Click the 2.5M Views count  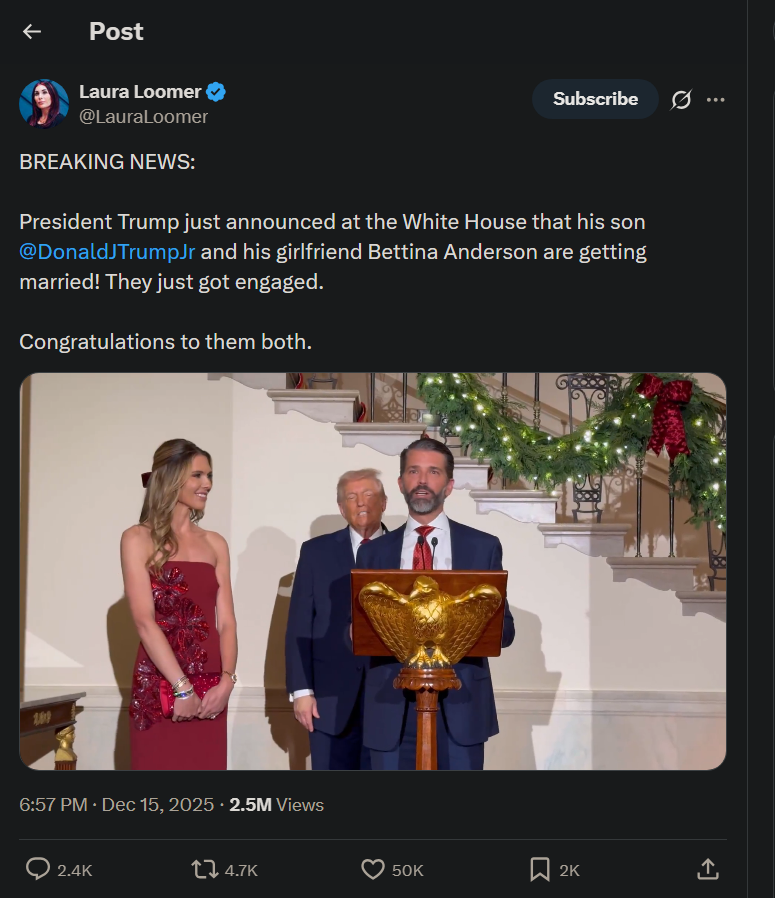tap(276, 804)
